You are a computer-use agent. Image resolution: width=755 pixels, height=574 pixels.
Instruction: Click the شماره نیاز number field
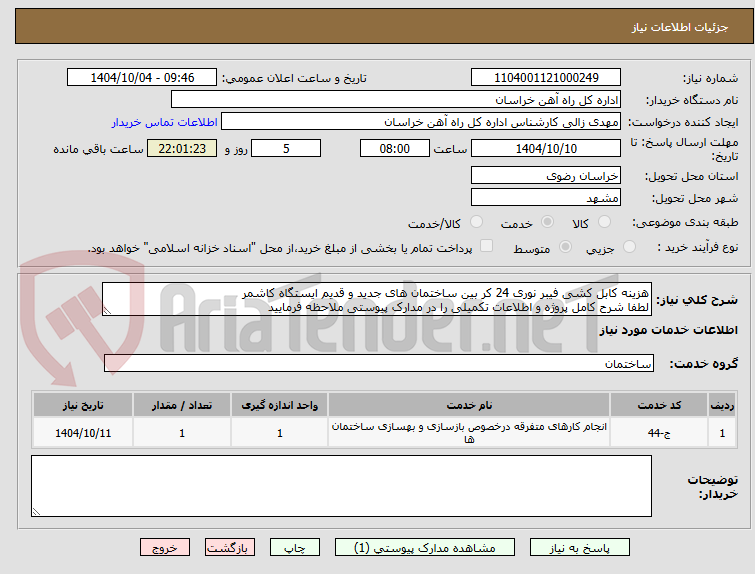click(546, 78)
